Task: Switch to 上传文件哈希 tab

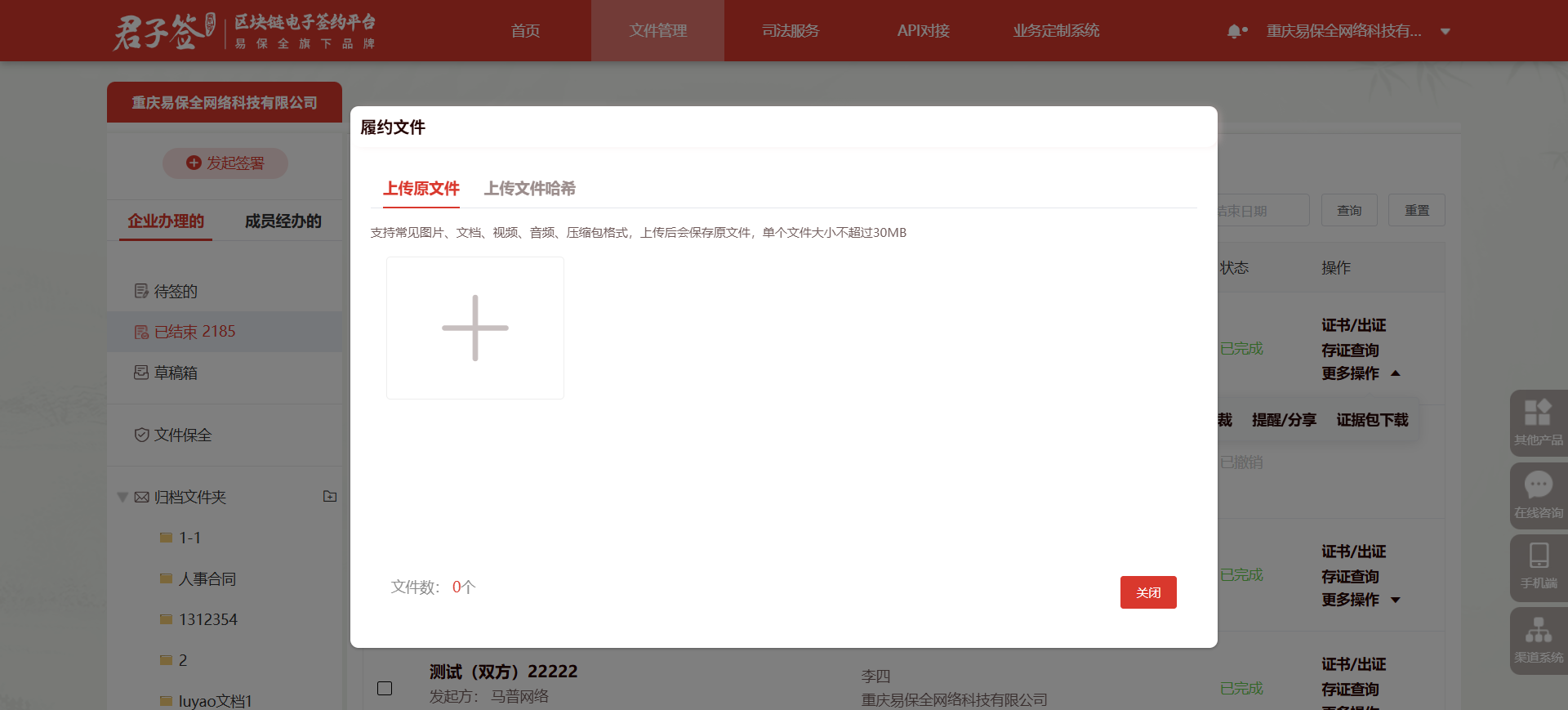Action: point(529,189)
